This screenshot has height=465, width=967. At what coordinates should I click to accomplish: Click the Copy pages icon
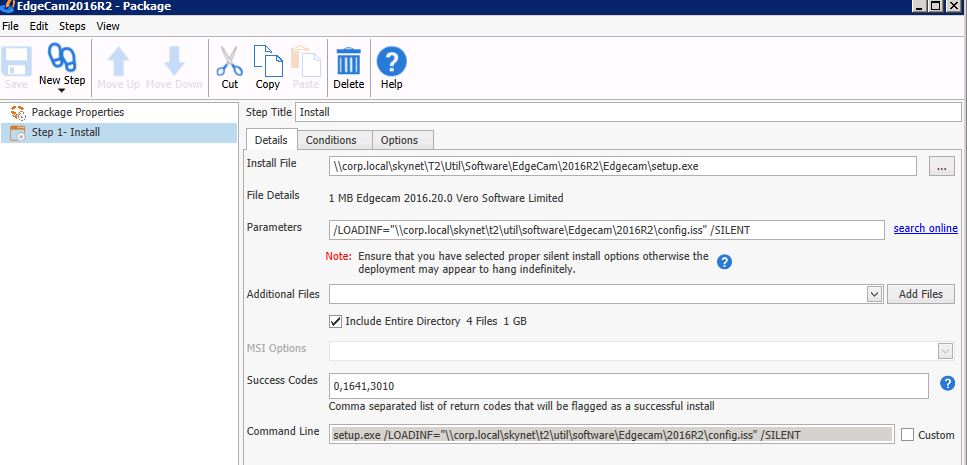point(267,60)
